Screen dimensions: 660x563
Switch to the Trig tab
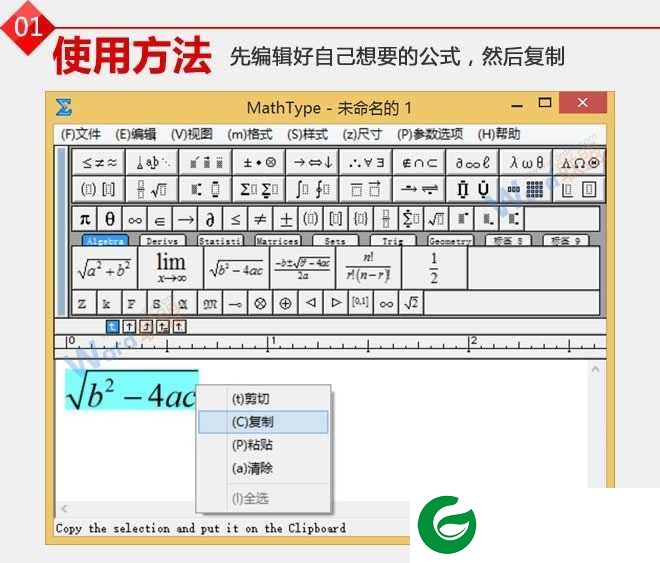click(393, 241)
